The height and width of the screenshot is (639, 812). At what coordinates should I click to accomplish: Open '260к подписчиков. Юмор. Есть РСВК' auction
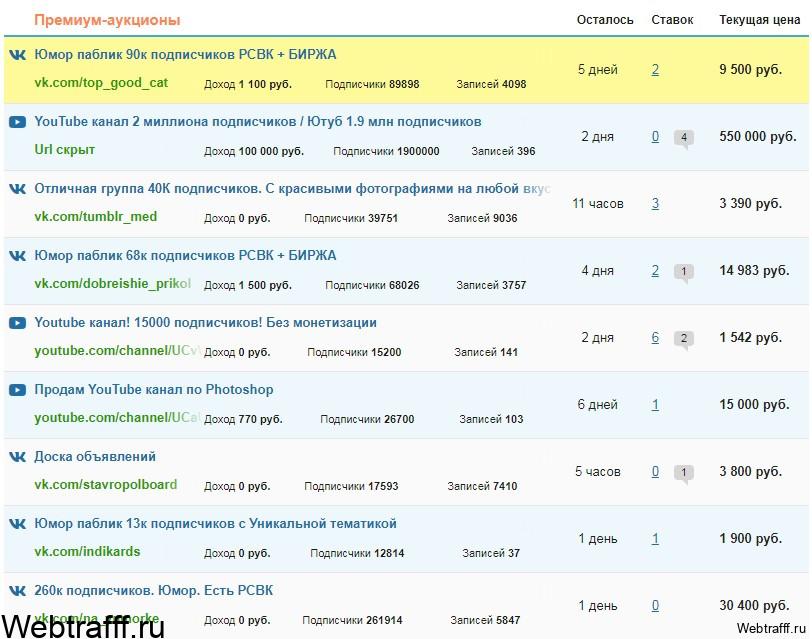click(153, 590)
